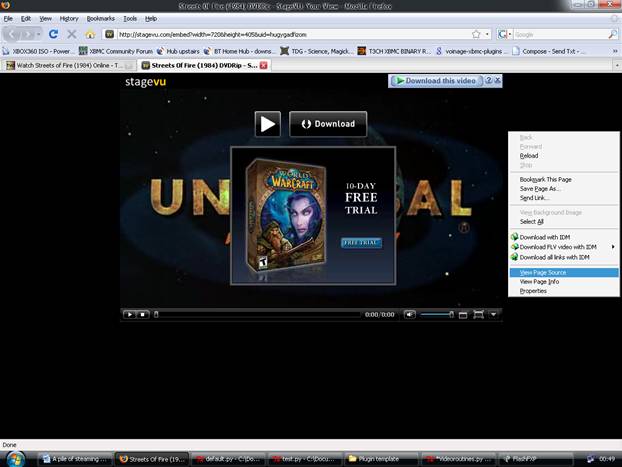This screenshot has width=622, height=467.
Task: Select Download with IDM menu entry
Action: click(x=564, y=237)
